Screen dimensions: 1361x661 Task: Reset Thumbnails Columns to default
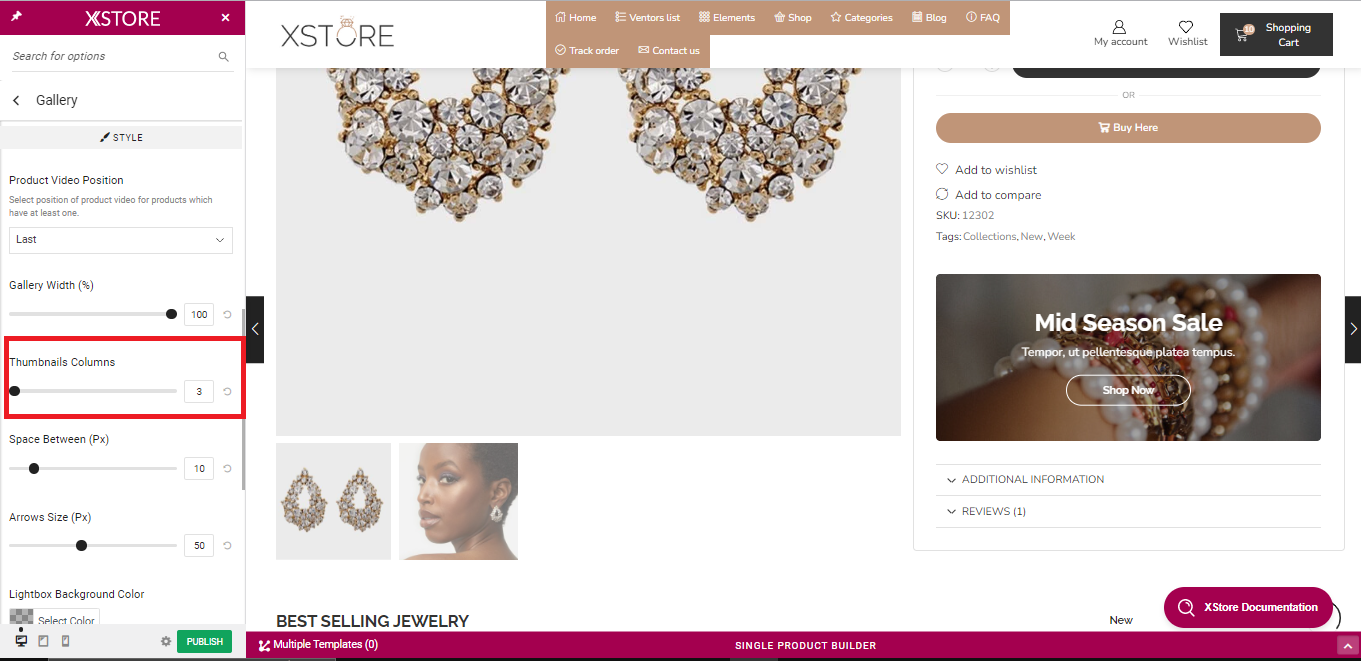pyautogui.click(x=227, y=392)
